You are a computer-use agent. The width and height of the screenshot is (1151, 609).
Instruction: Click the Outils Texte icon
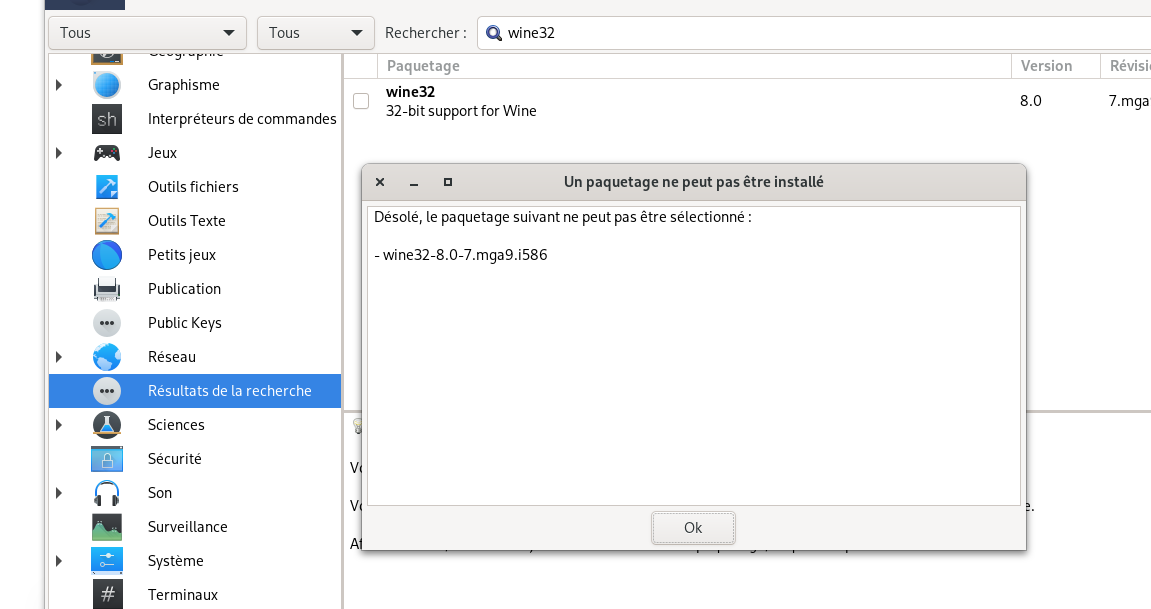point(106,221)
